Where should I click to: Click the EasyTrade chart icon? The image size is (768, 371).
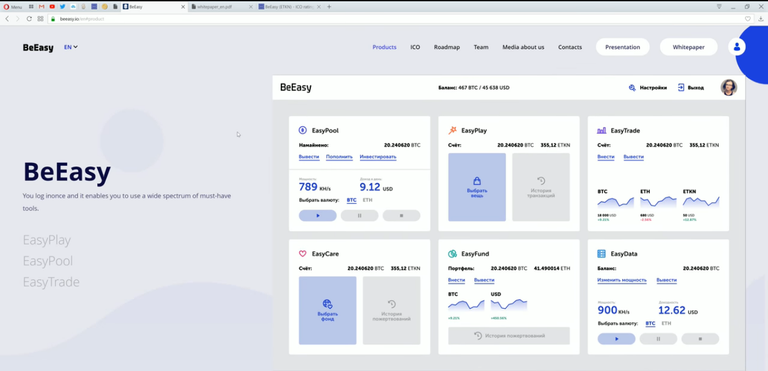pos(601,130)
